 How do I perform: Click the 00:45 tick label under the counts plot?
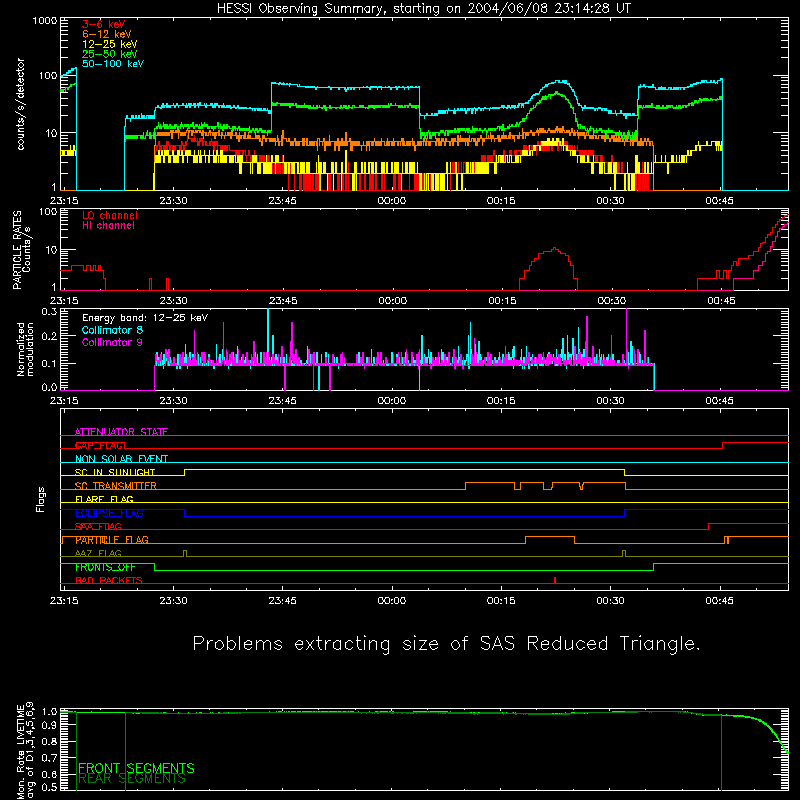(719, 201)
